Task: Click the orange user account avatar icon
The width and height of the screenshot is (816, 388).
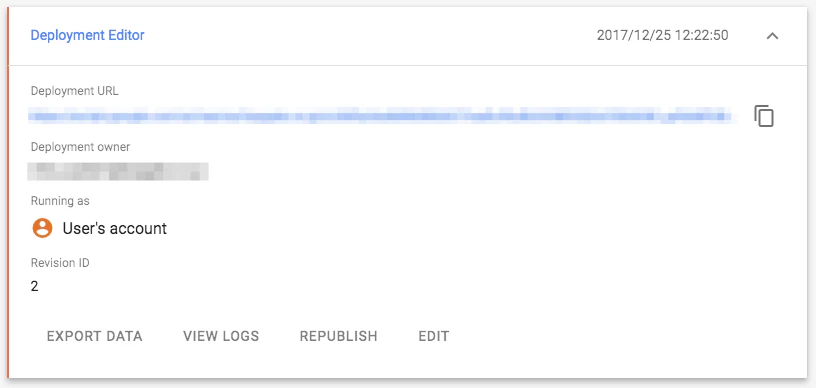Action: click(42, 228)
